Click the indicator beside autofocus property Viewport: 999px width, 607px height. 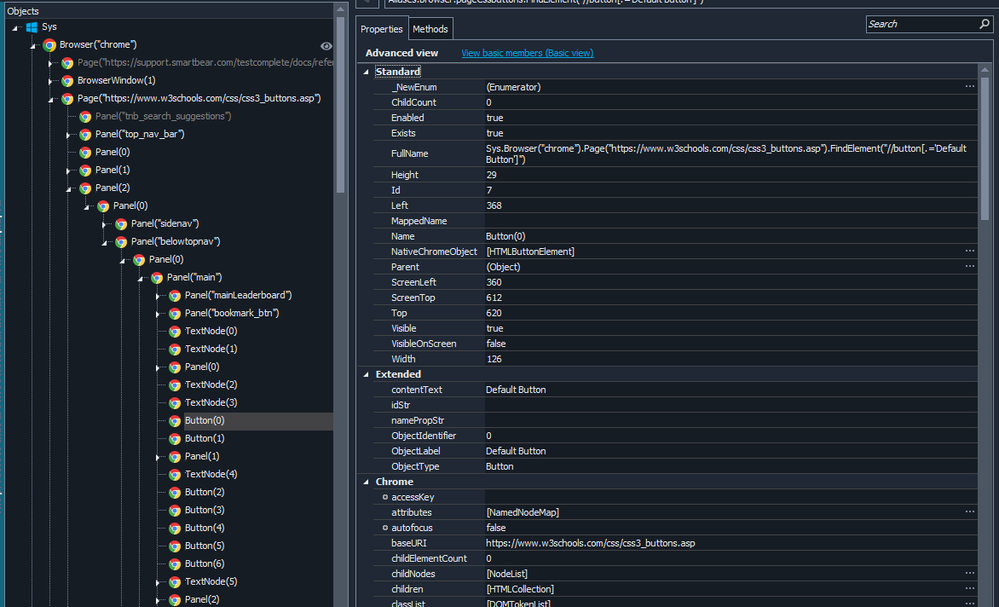pos(385,528)
